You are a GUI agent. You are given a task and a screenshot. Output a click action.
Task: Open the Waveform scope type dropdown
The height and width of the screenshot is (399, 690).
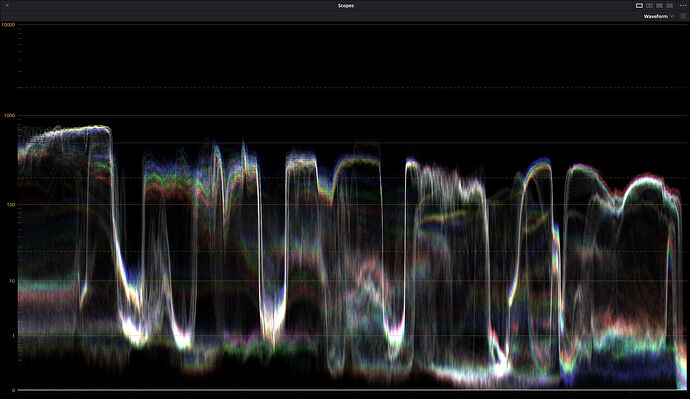click(658, 16)
